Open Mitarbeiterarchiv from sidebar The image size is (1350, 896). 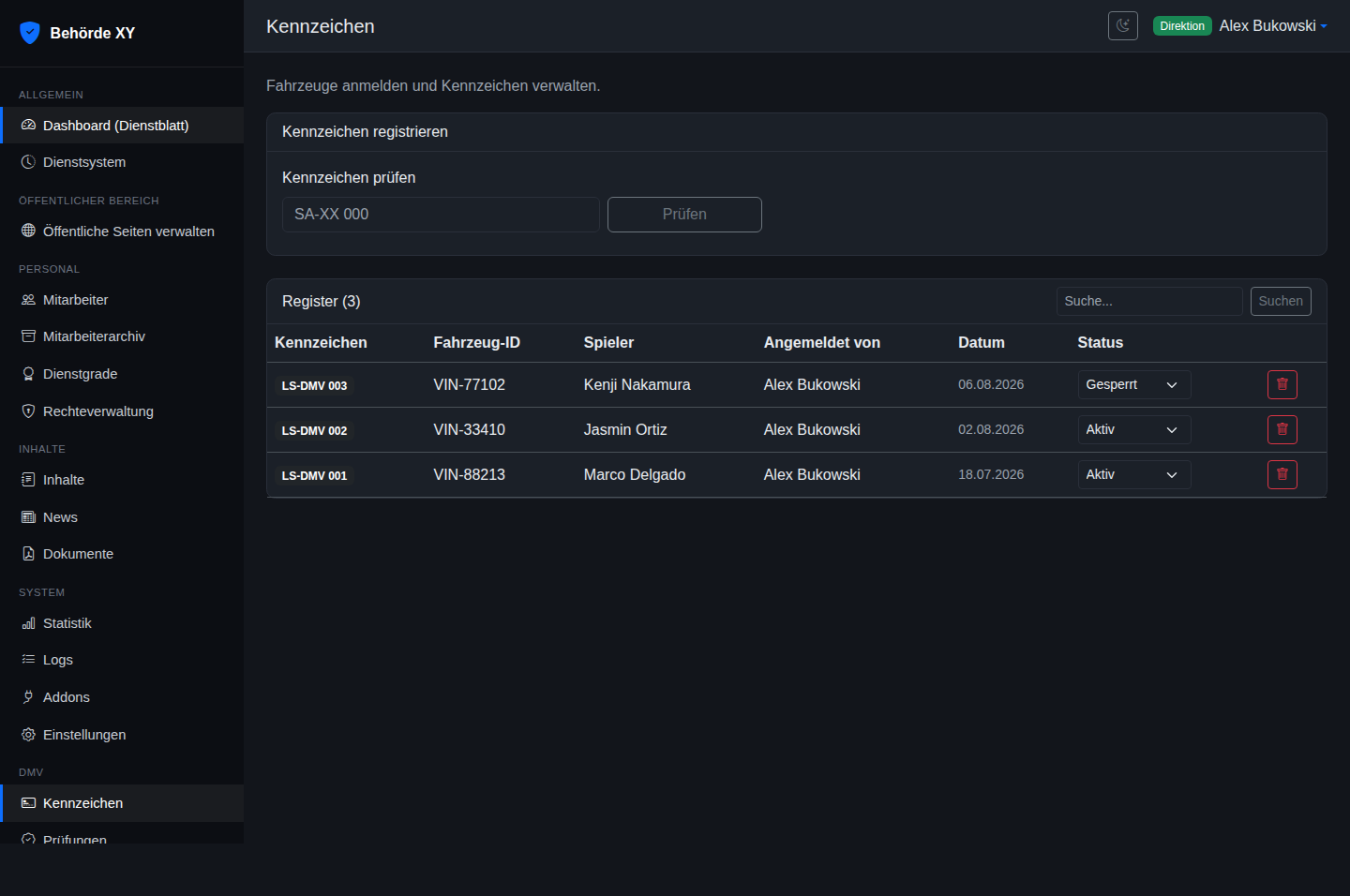[122, 336]
